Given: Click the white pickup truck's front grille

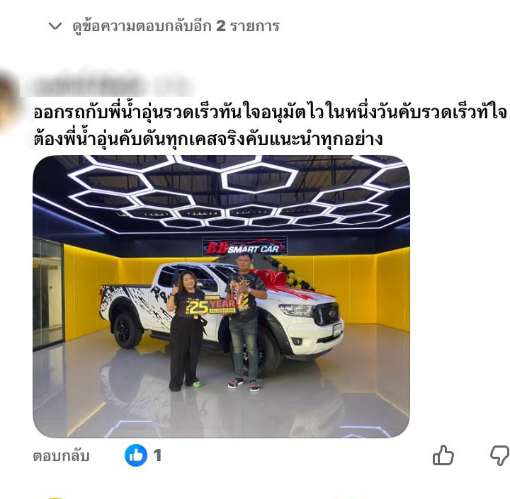Looking at the screenshot, I should click(x=328, y=314).
